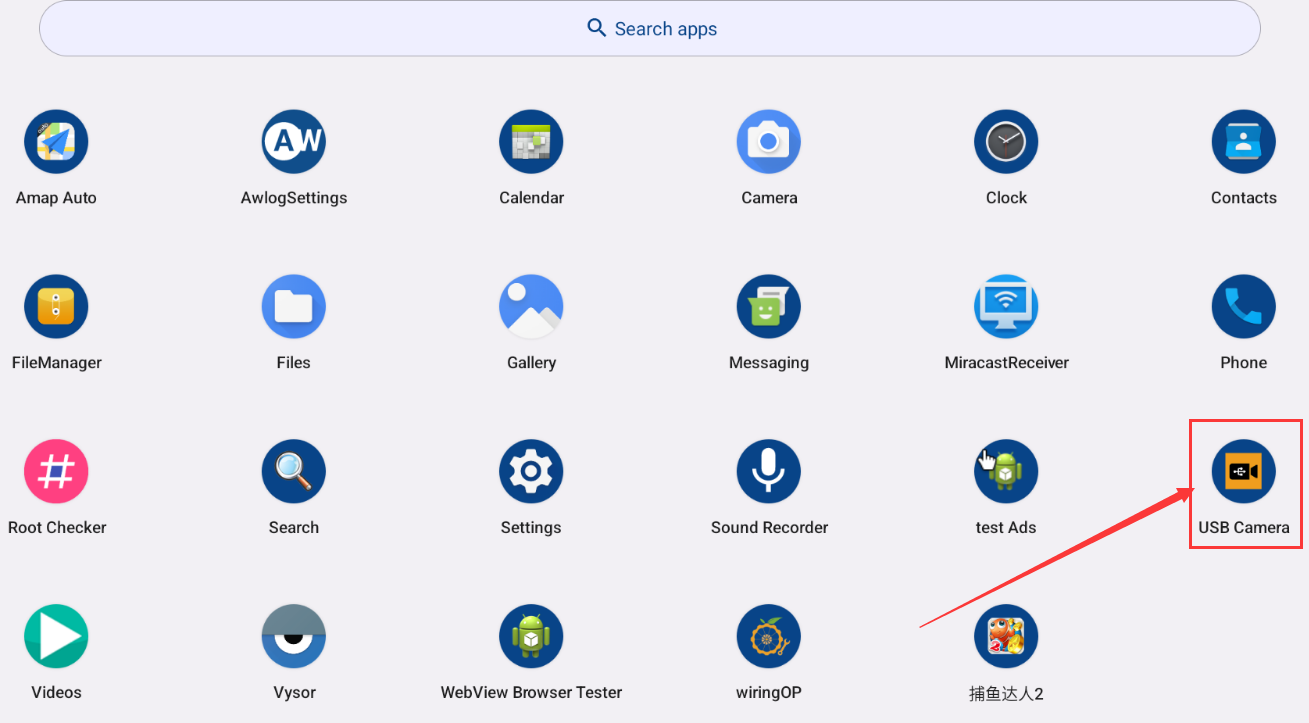Open the test Ads app
1309x723 pixels.
tap(1006, 472)
